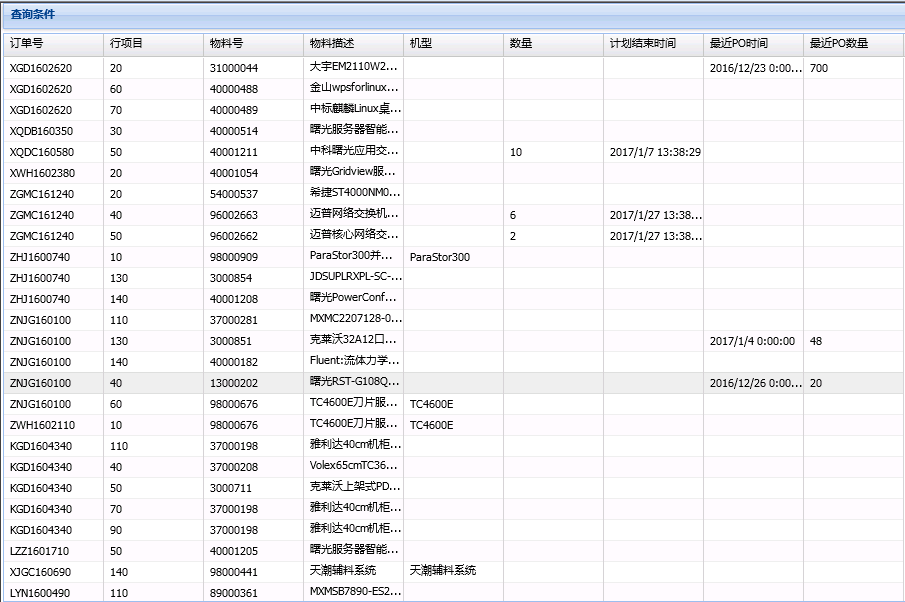Select 中标麒麟Linux description cell

pos(353,110)
